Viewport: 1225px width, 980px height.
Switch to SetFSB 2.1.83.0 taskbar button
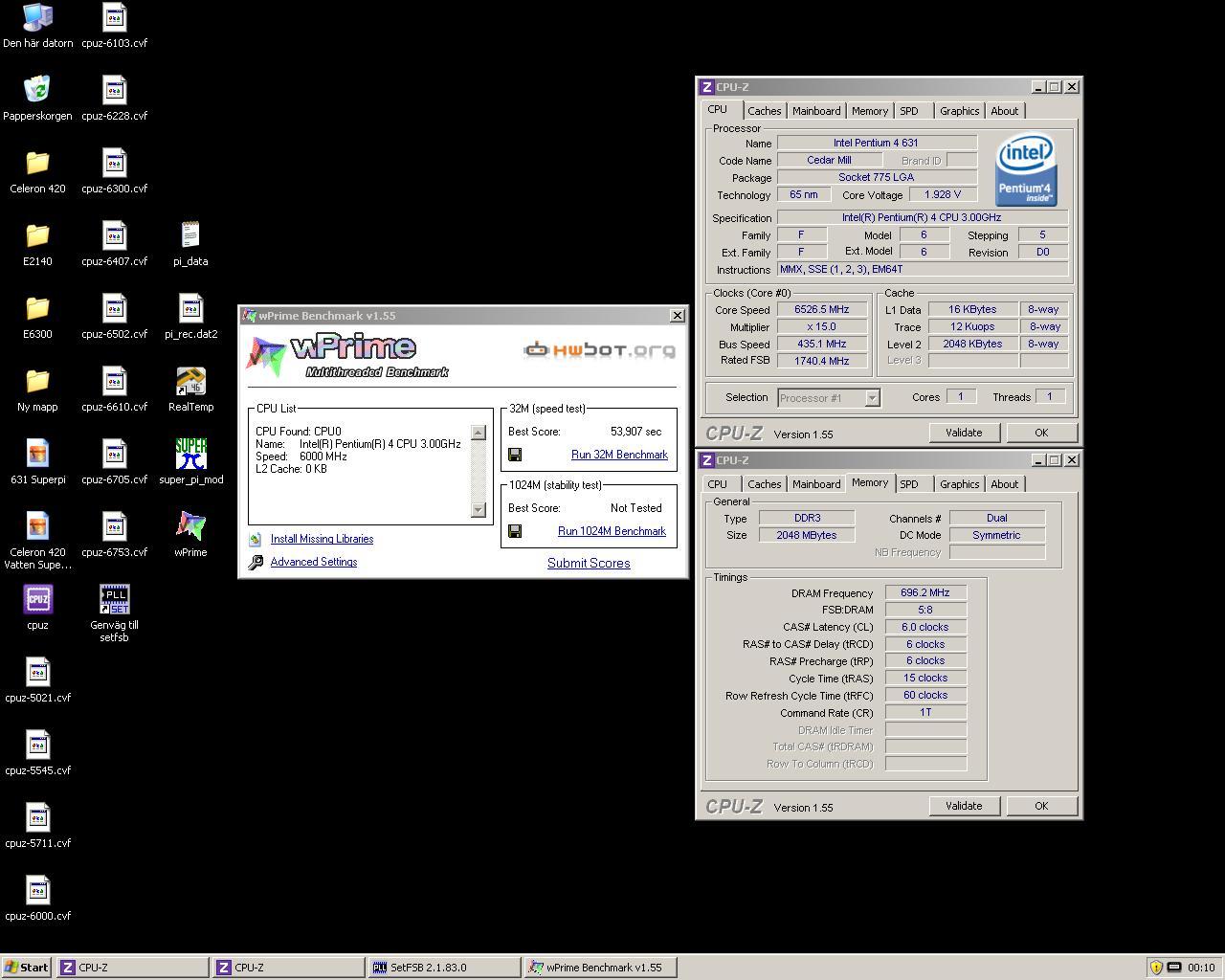444,968
